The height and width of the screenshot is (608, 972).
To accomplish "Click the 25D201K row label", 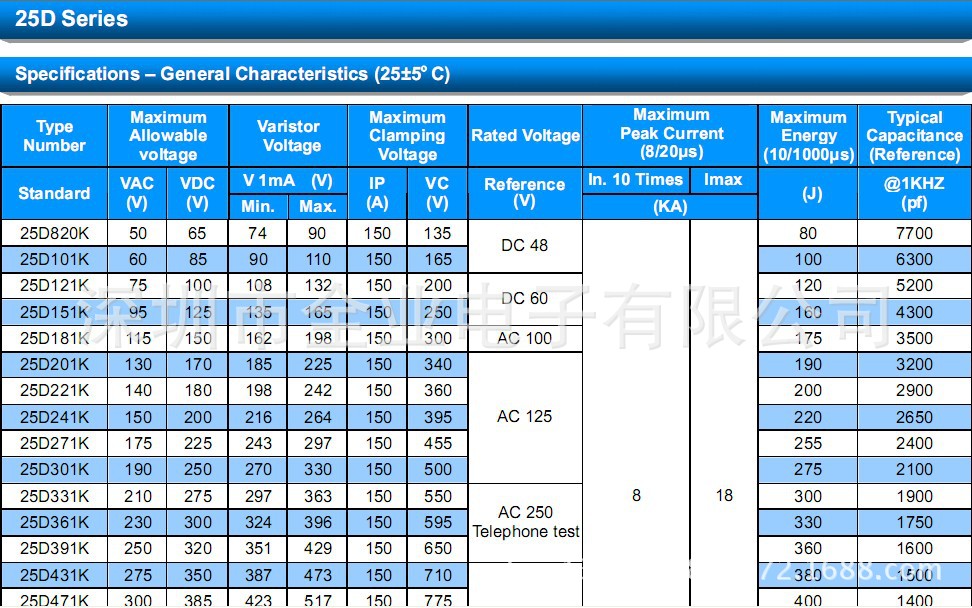I will (54, 365).
